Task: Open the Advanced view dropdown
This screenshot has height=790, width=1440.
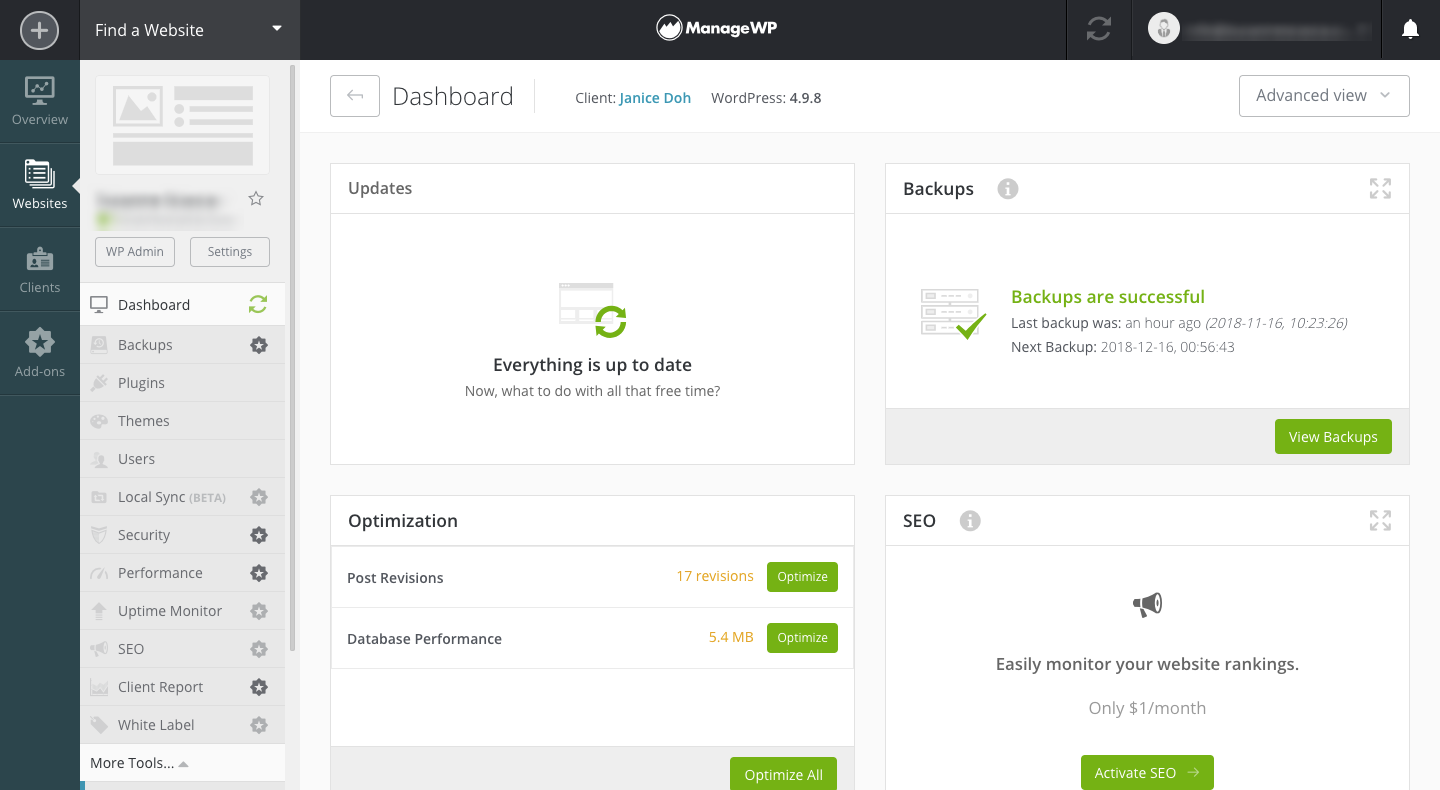Action: (x=1323, y=96)
